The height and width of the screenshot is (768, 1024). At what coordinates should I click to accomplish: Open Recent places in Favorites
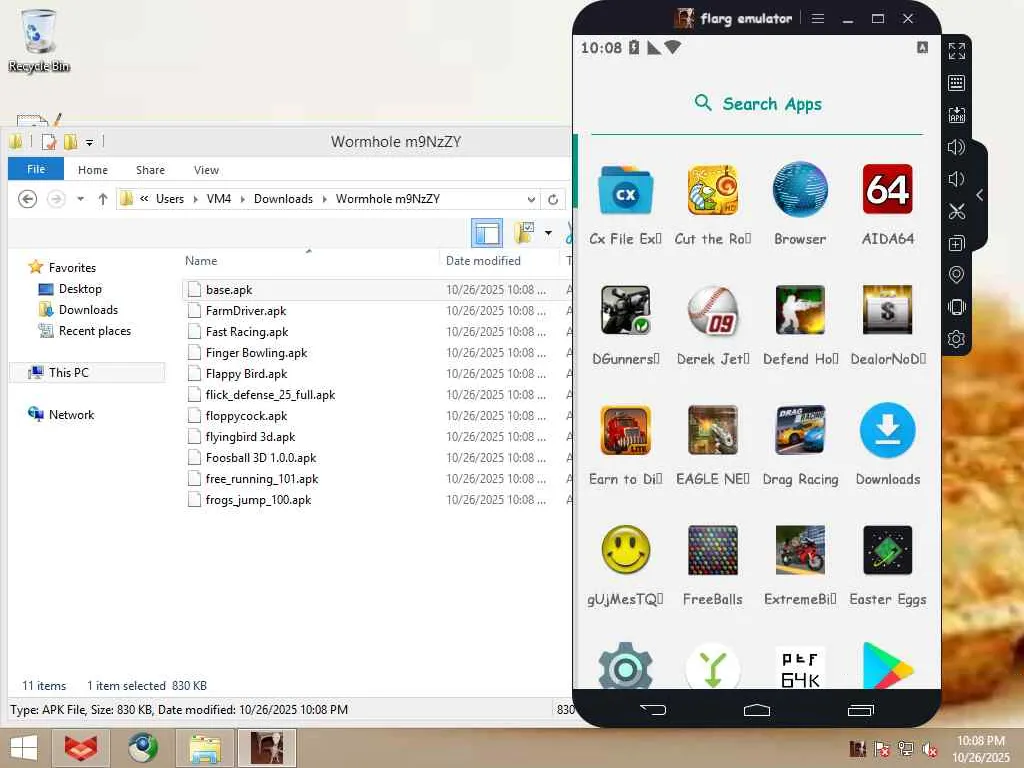point(85,330)
